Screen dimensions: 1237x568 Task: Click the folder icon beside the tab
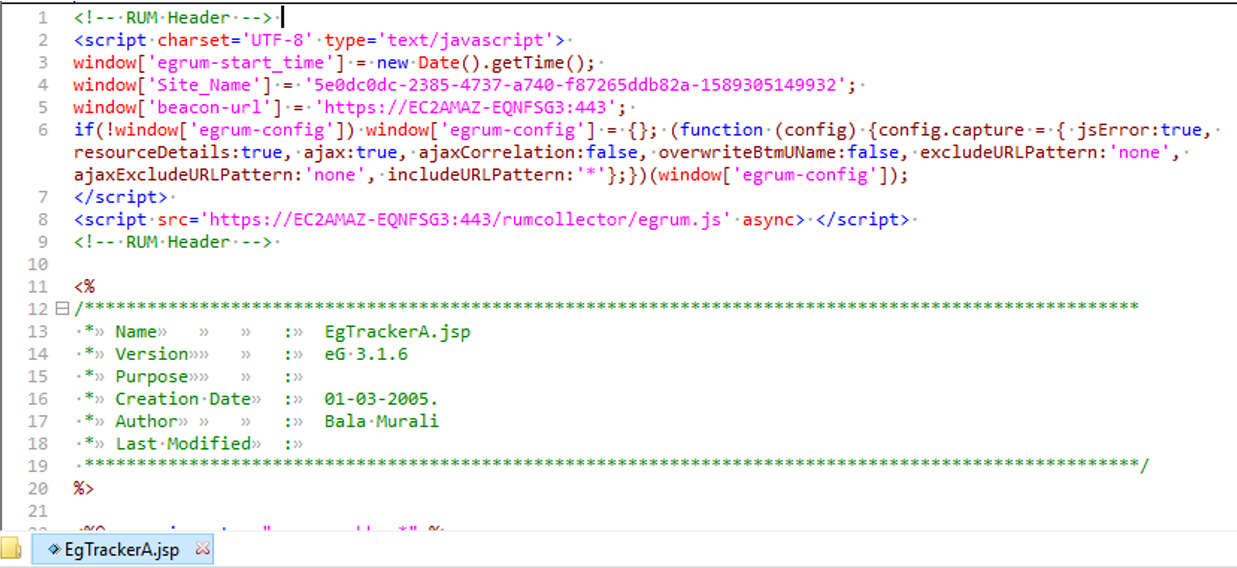click(x=11, y=549)
